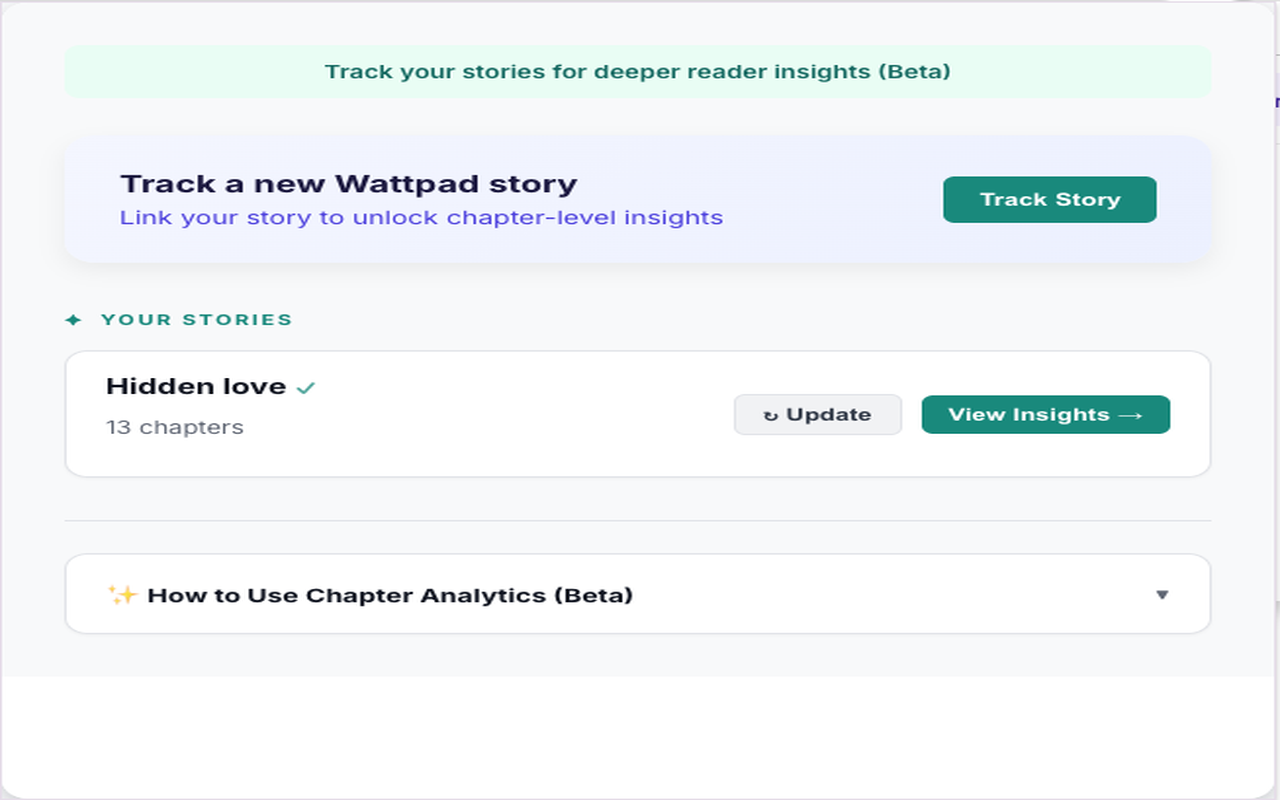Click the Track Story button

point(1049,199)
